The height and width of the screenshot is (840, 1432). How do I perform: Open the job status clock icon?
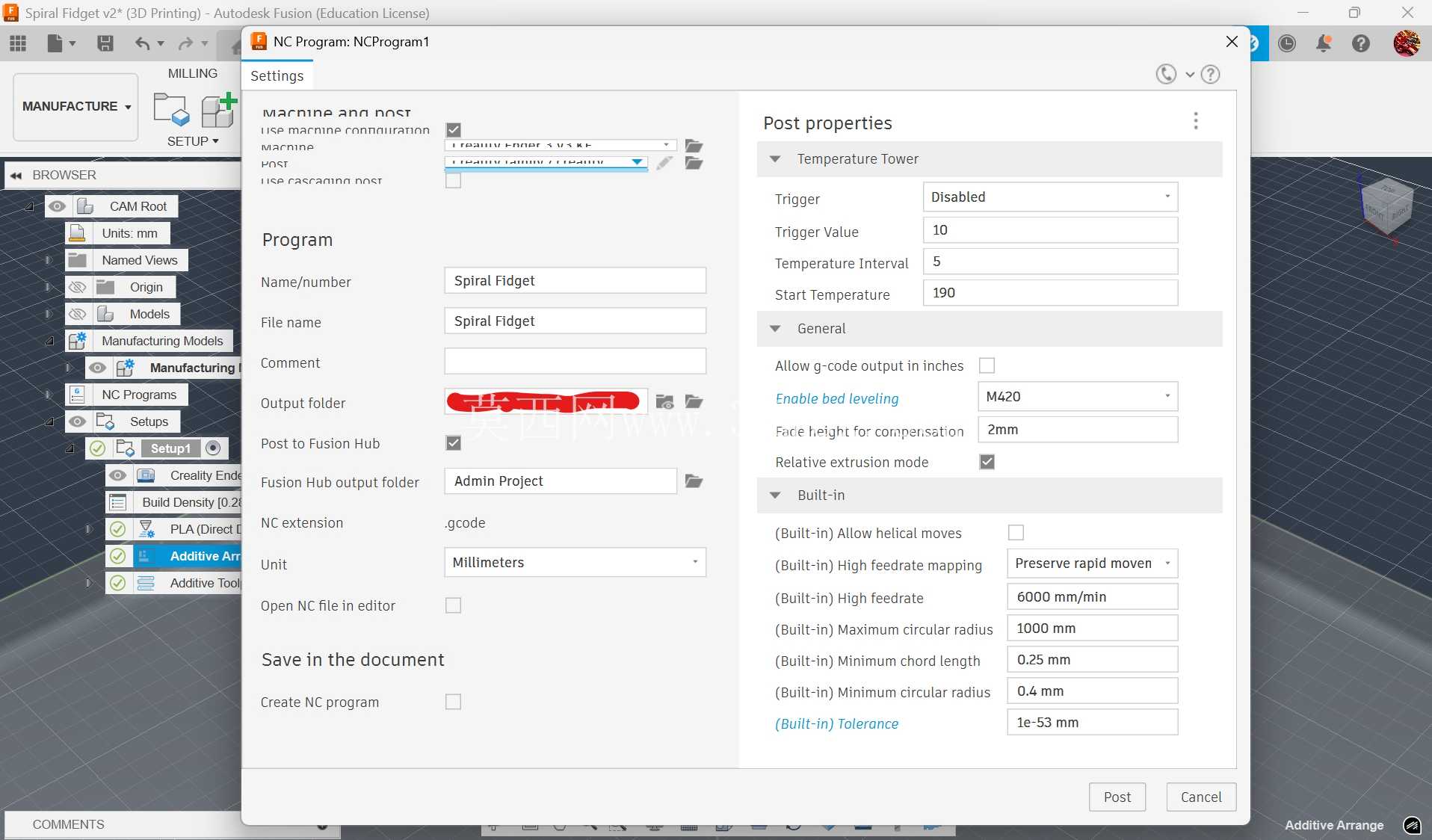click(1287, 43)
